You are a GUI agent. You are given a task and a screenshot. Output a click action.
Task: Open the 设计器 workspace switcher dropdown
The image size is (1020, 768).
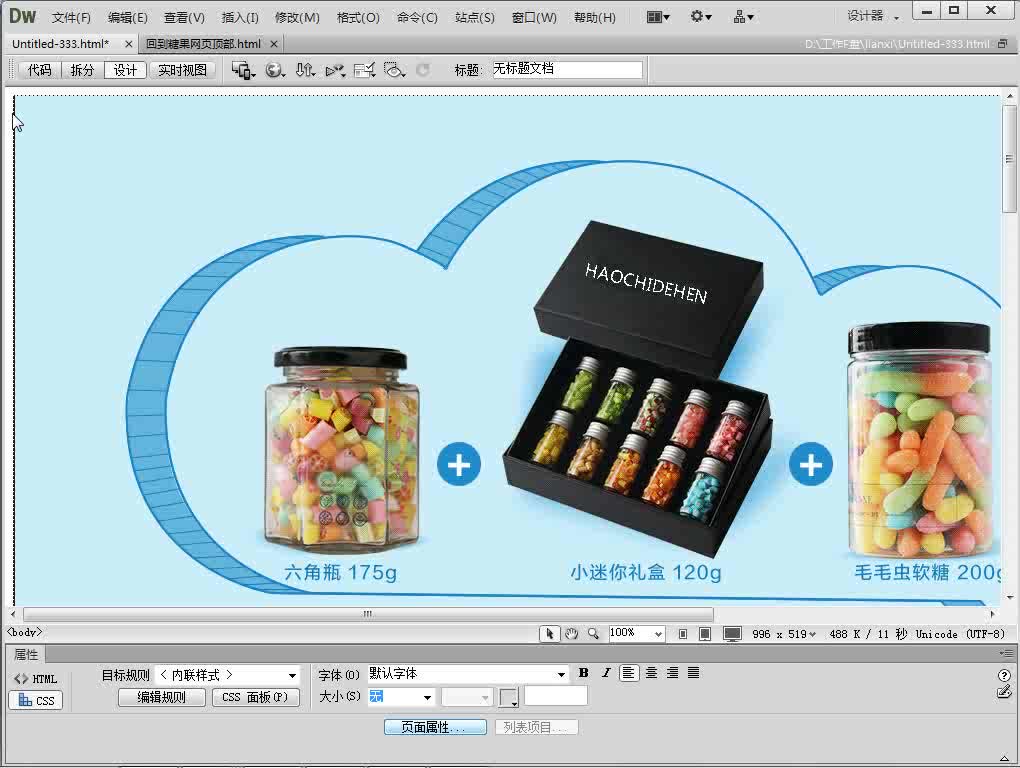coord(873,16)
